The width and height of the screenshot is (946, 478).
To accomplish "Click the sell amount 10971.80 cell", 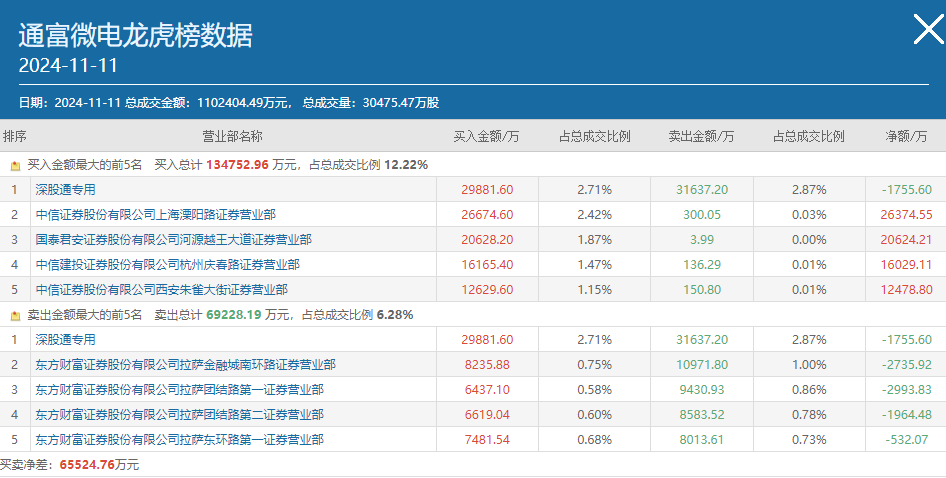I will 702,365.
